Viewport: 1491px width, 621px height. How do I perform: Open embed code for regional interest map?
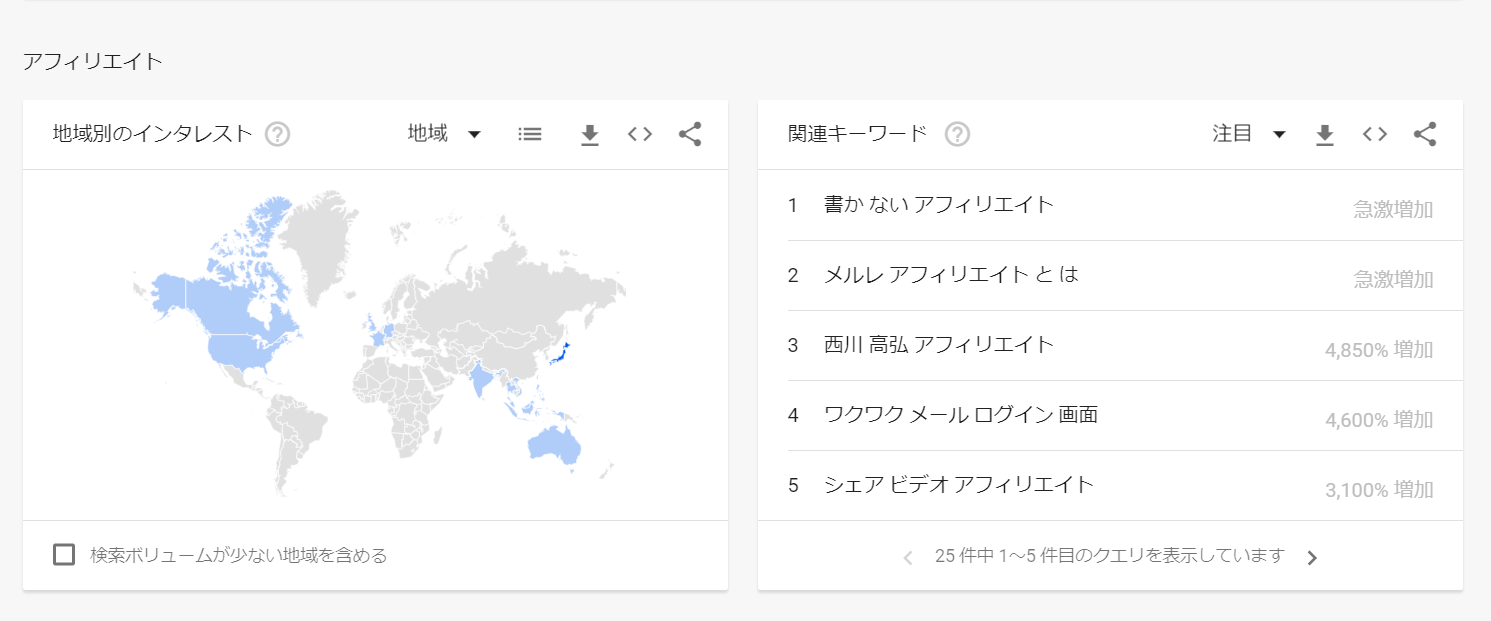point(640,134)
